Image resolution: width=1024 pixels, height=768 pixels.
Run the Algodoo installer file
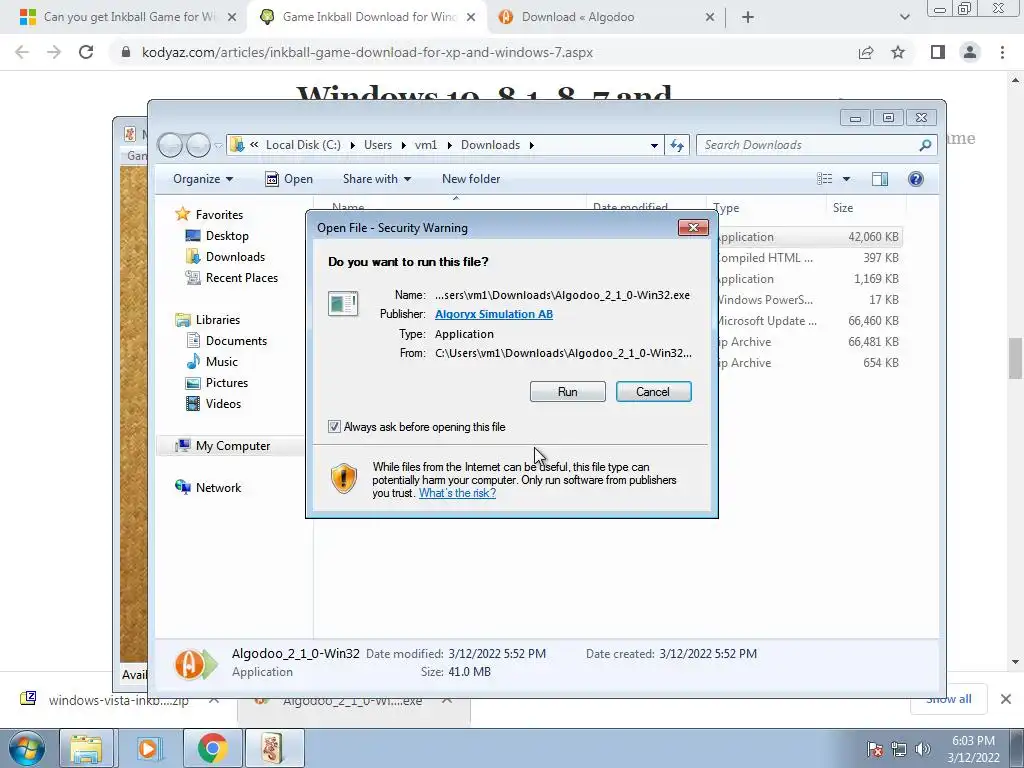[568, 392]
